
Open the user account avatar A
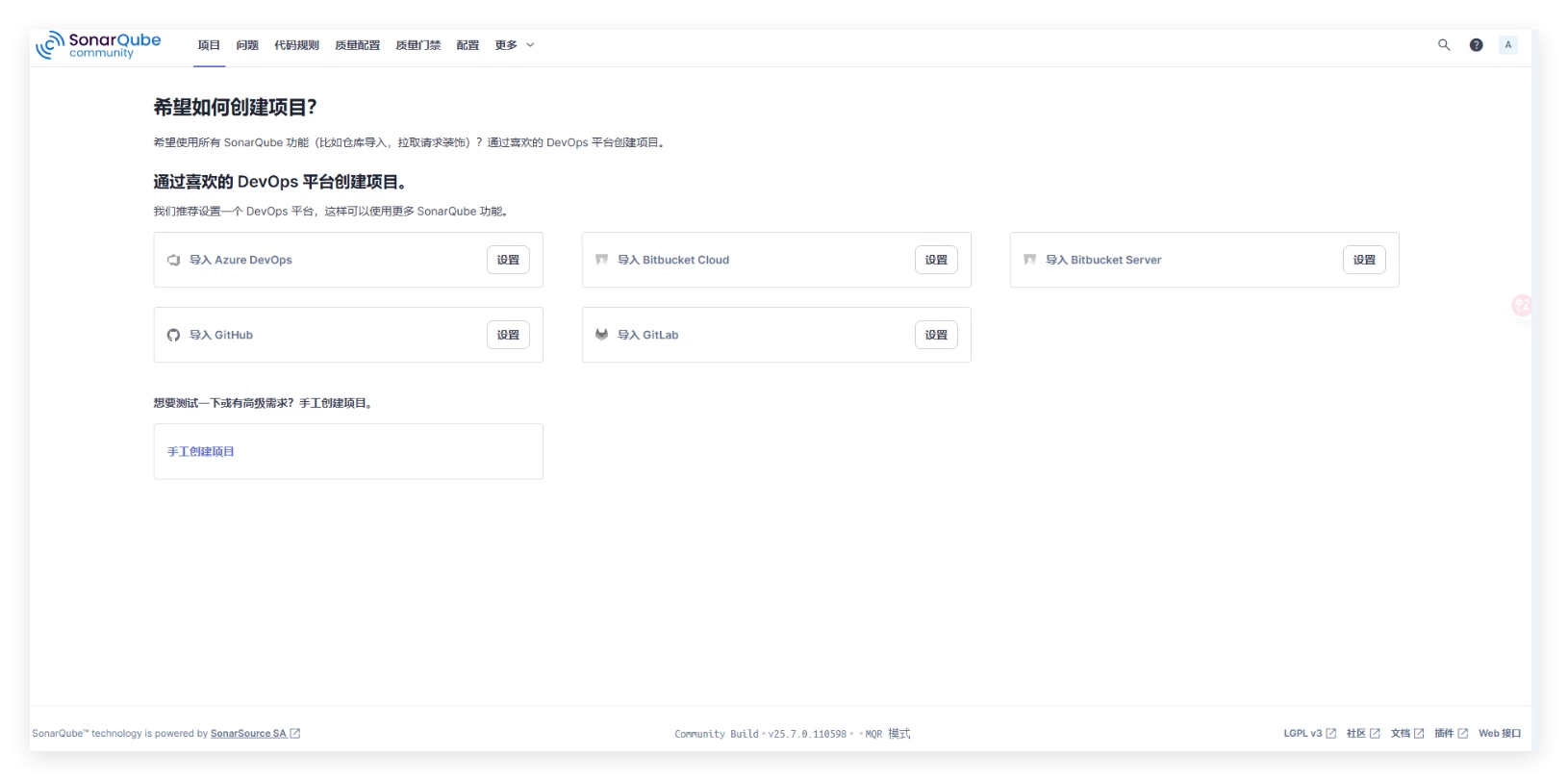[1507, 45]
